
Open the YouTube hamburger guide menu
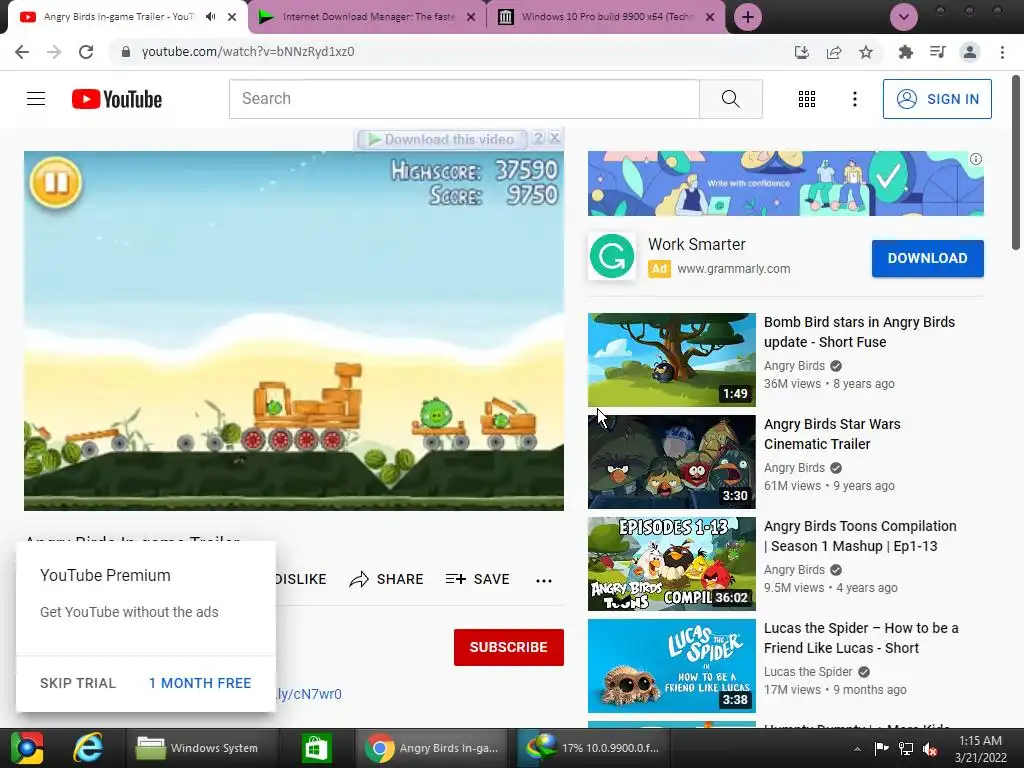click(x=36, y=99)
